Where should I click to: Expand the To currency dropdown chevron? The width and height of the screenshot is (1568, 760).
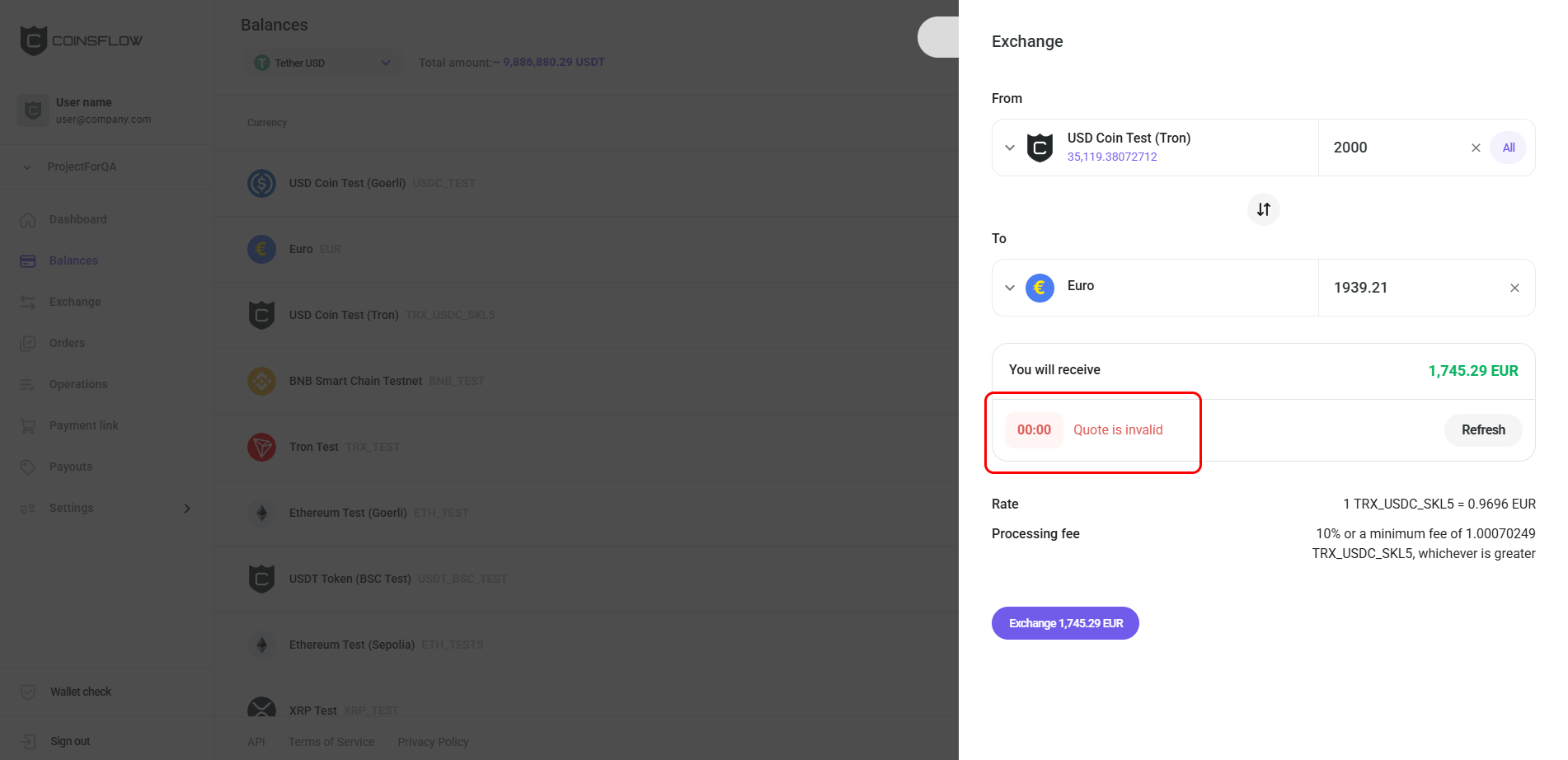[x=1010, y=288]
